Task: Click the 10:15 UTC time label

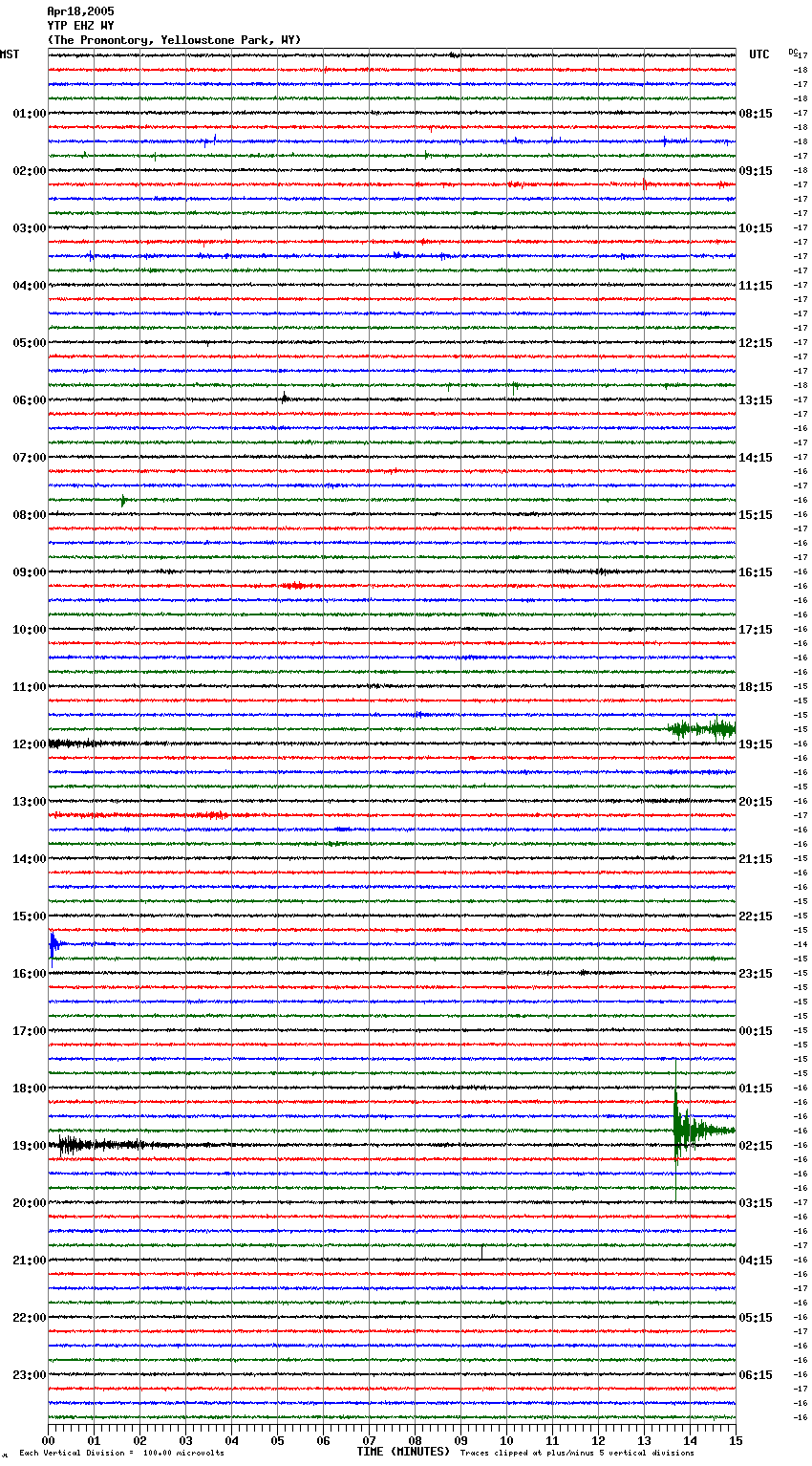Action: [756, 228]
